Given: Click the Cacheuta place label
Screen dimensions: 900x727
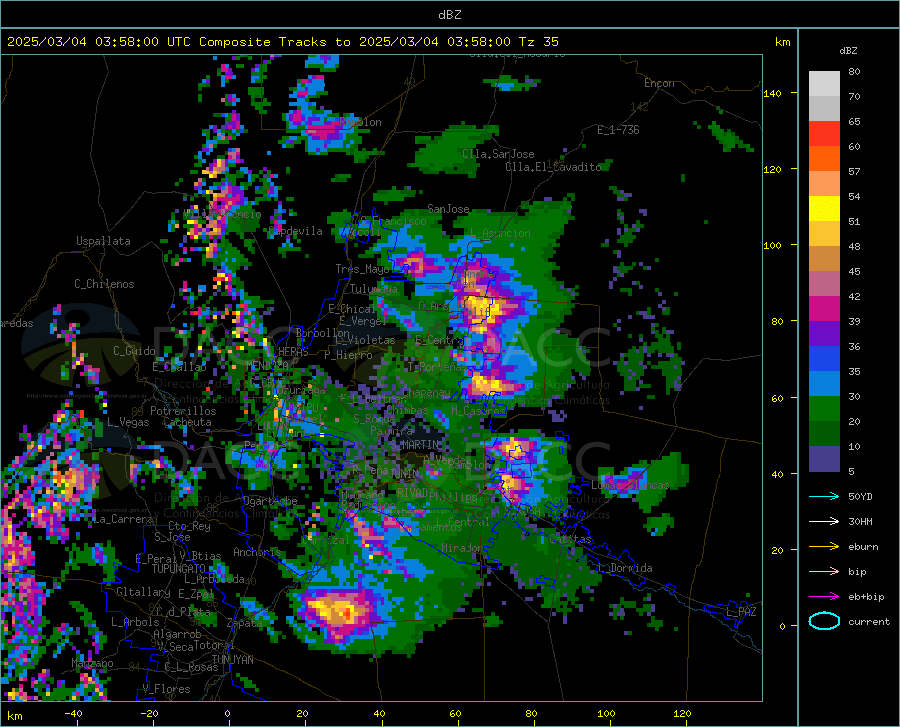Looking at the screenshot, I should click(x=187, y=422).
